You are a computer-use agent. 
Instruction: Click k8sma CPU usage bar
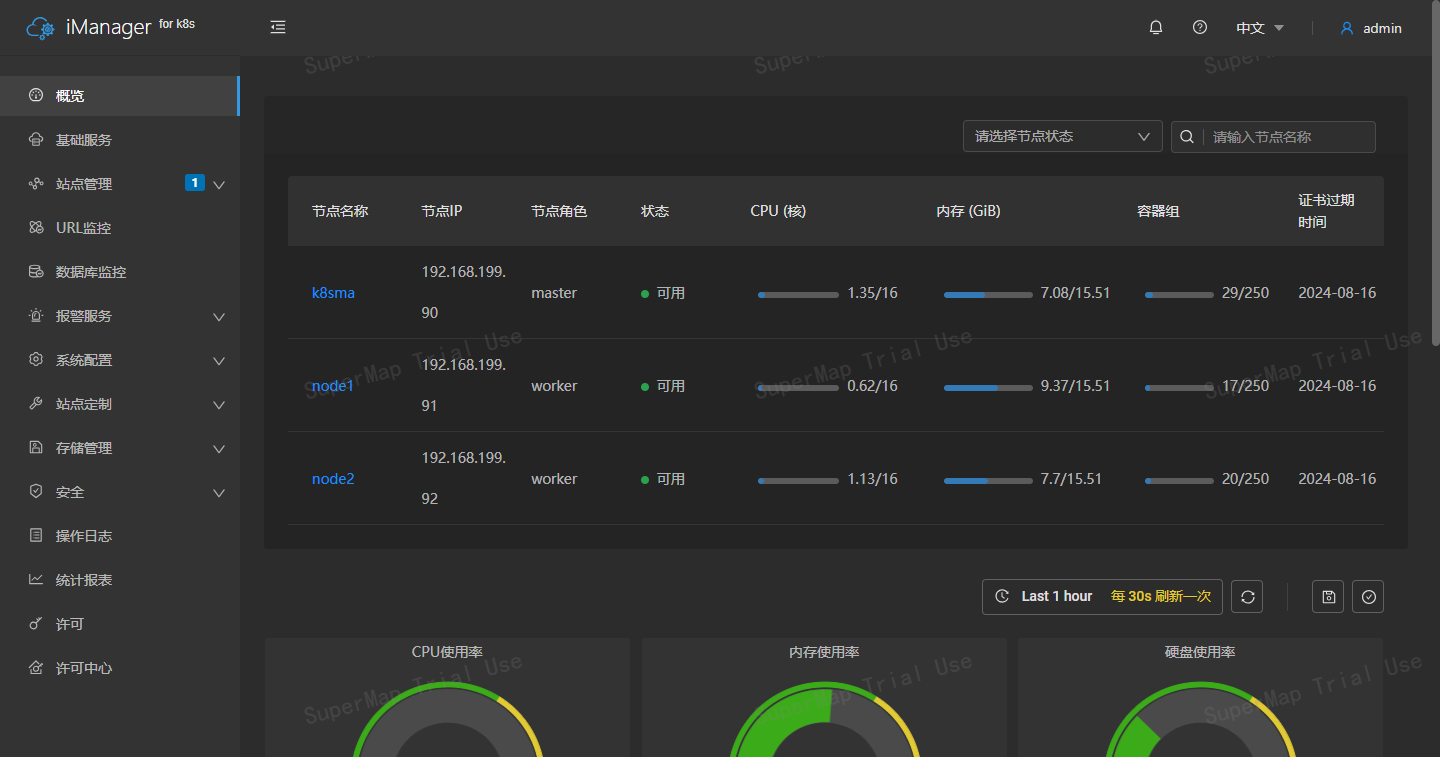pyautogui.click(x=798, y=295)
